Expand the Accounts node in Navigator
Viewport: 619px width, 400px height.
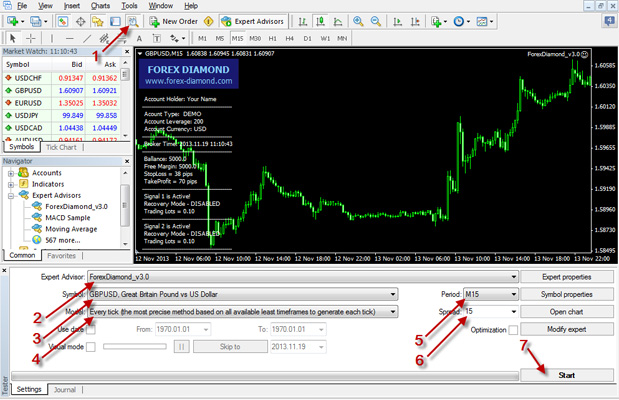click(x=11, y=172)
